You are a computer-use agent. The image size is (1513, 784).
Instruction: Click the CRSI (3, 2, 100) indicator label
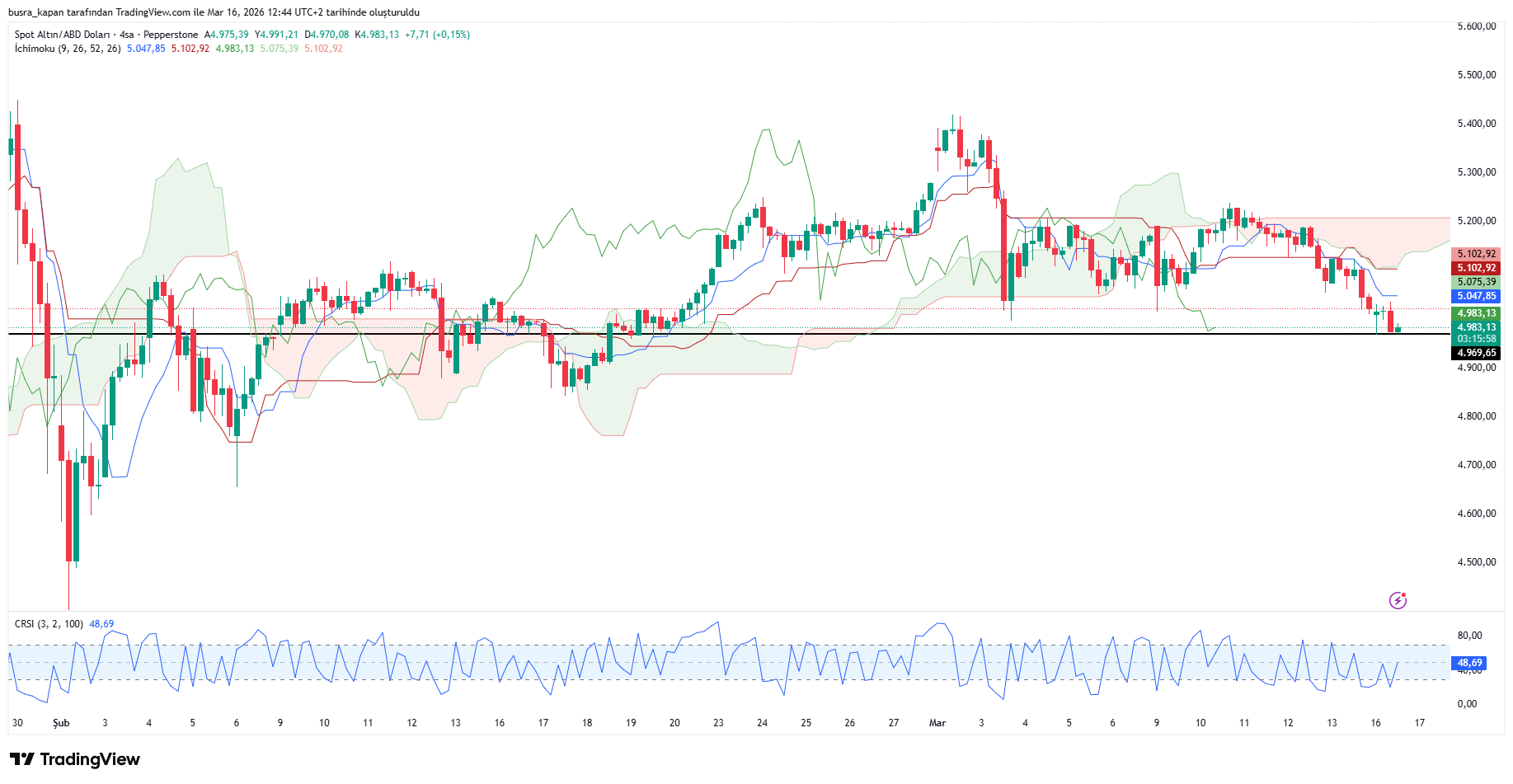[x=49, y=624]
